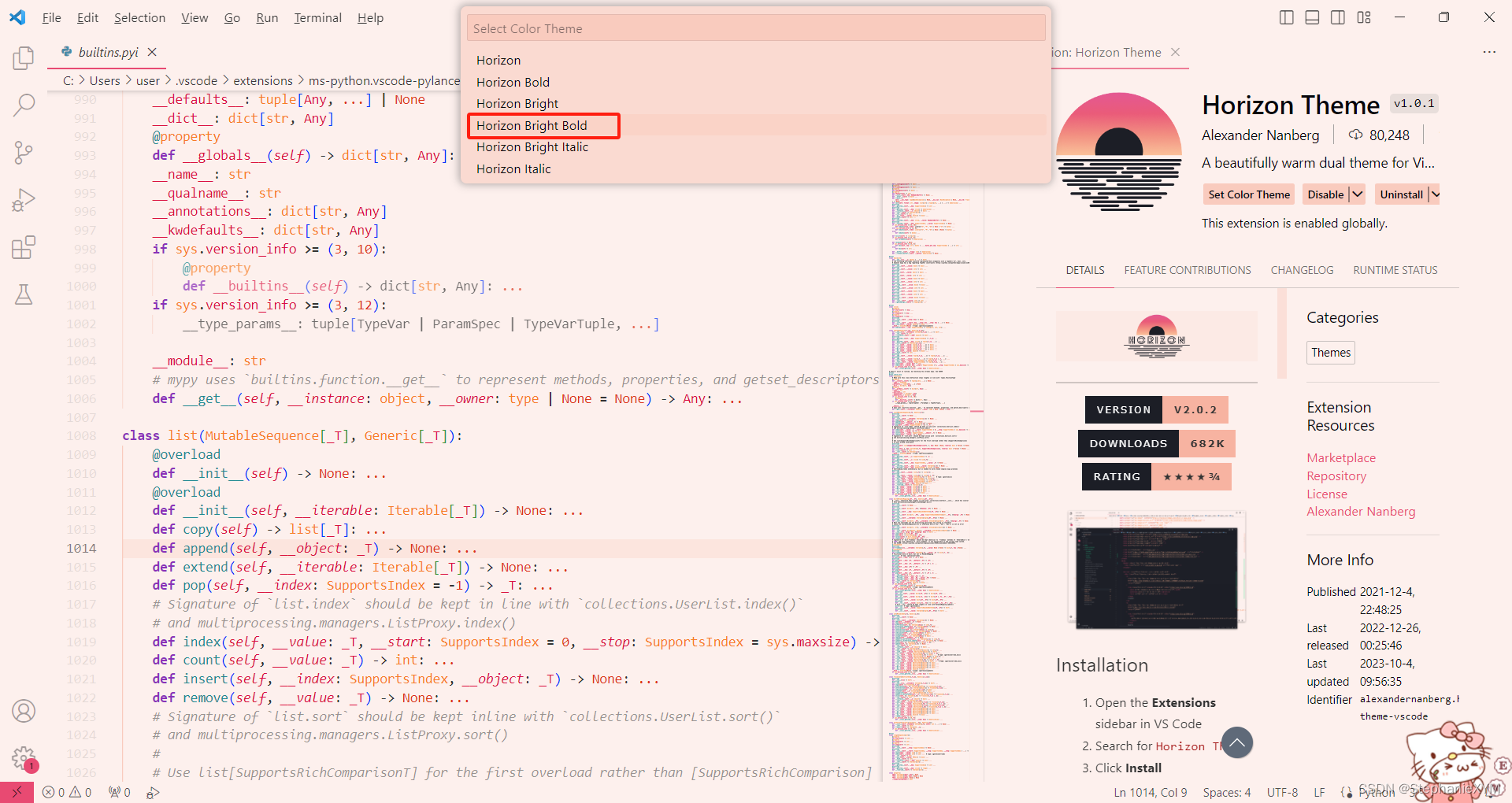Select the Horizon theme option
Screen dimensions: 1512x803
(756, 60)
